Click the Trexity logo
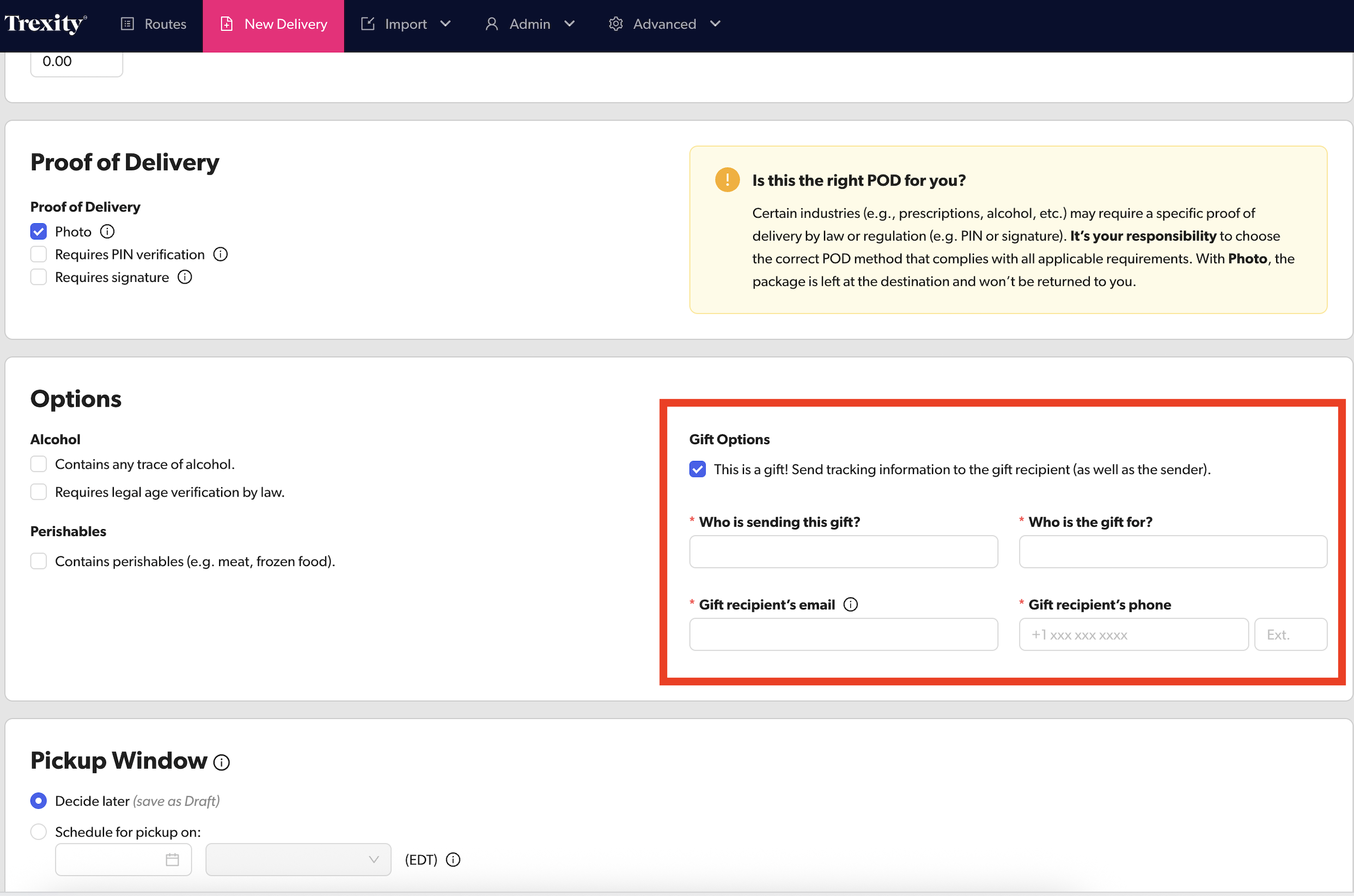Screen dimensions: 1354x896 click(x=45, y=24)
